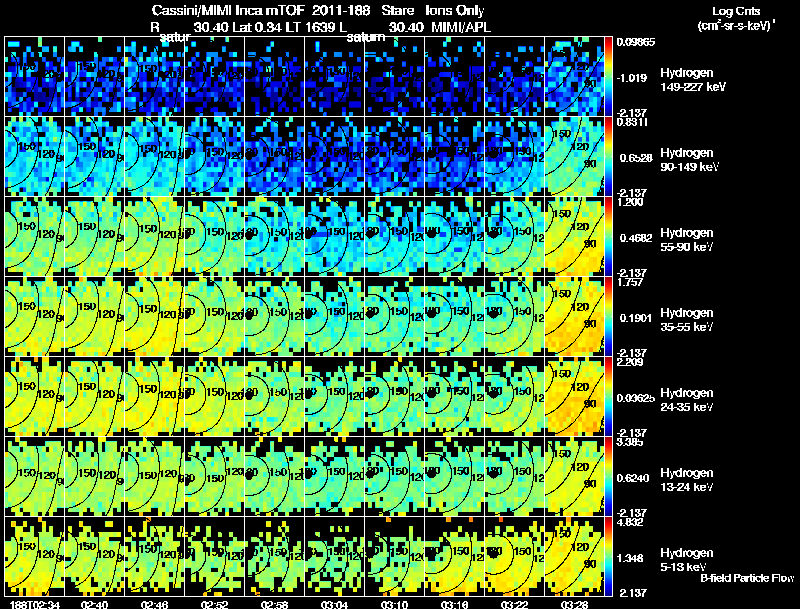800x609 pixels.
Task: Click the 0.4682 colorbar value
Action: (x=636, y=238)
